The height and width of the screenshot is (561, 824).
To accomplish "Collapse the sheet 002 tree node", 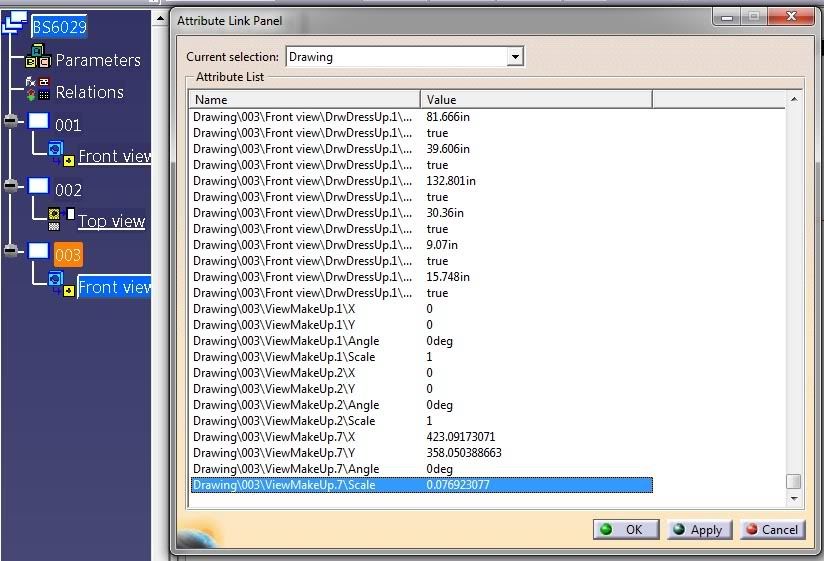I will 11,185.
